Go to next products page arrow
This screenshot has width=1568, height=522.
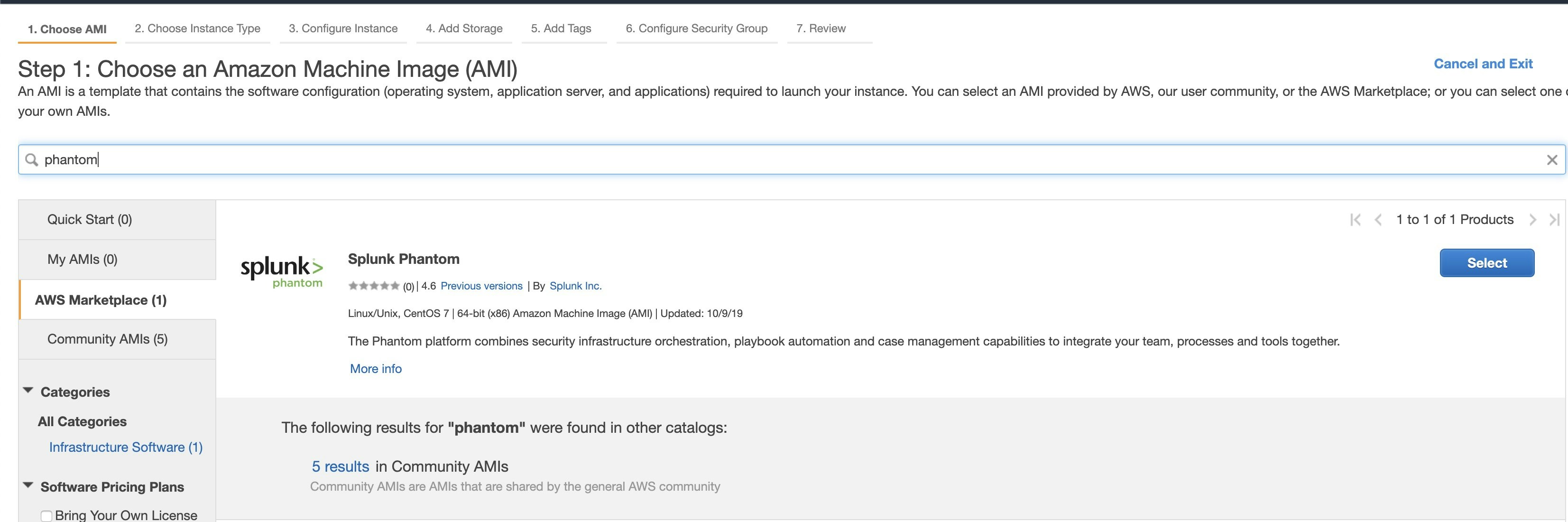tap(1533, 220)
